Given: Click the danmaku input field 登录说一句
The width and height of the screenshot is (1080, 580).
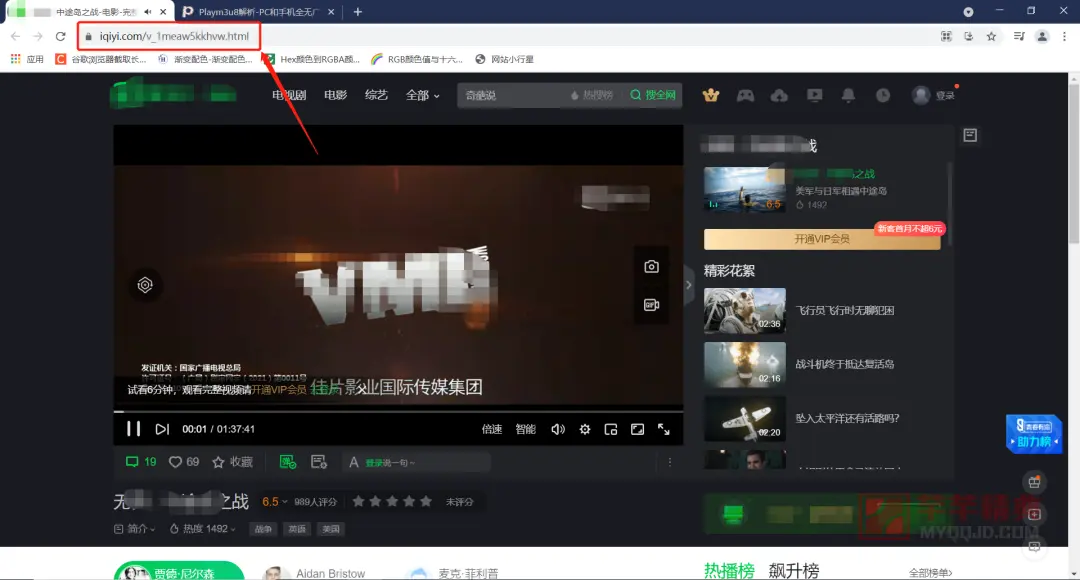Looking at the screenshot, I should pos(417,462).
